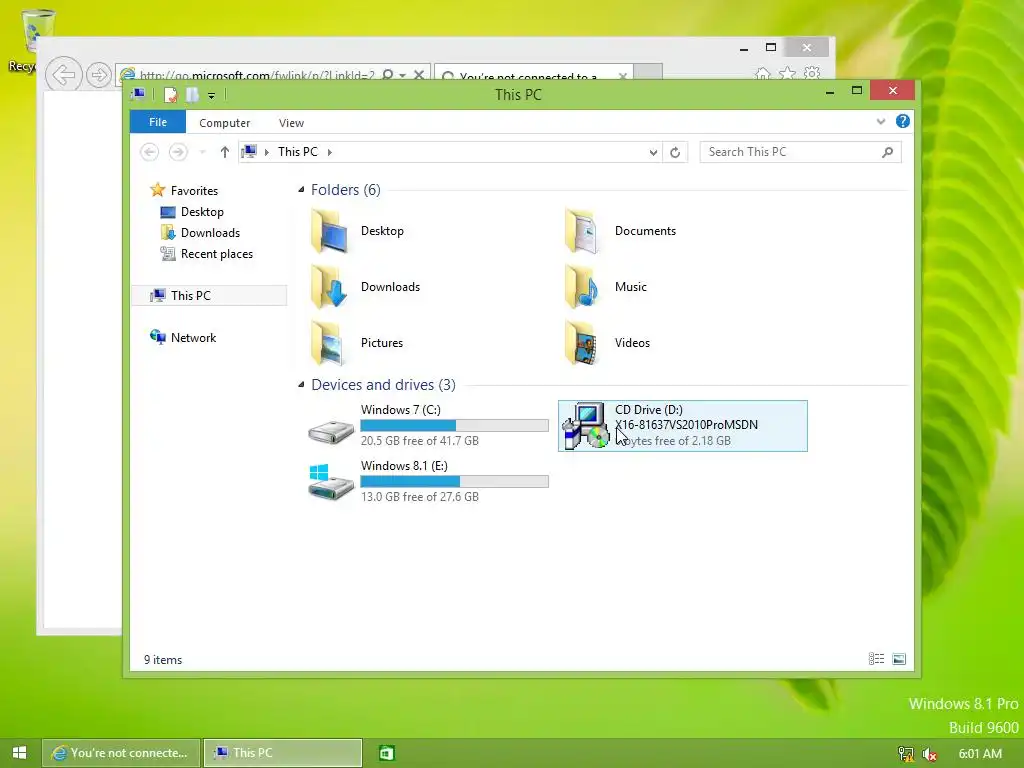Click the arrow after This PC breadcrumb
Screen dimensions: 1024x768
330,152
